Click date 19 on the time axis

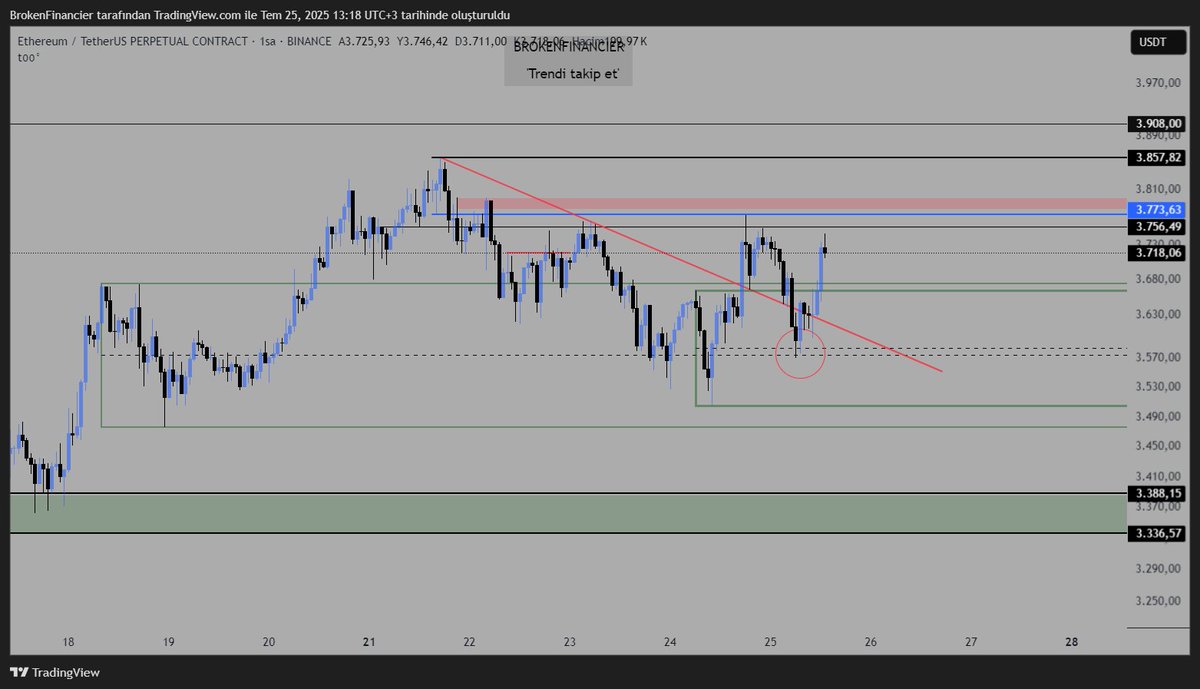coord(168,643)
